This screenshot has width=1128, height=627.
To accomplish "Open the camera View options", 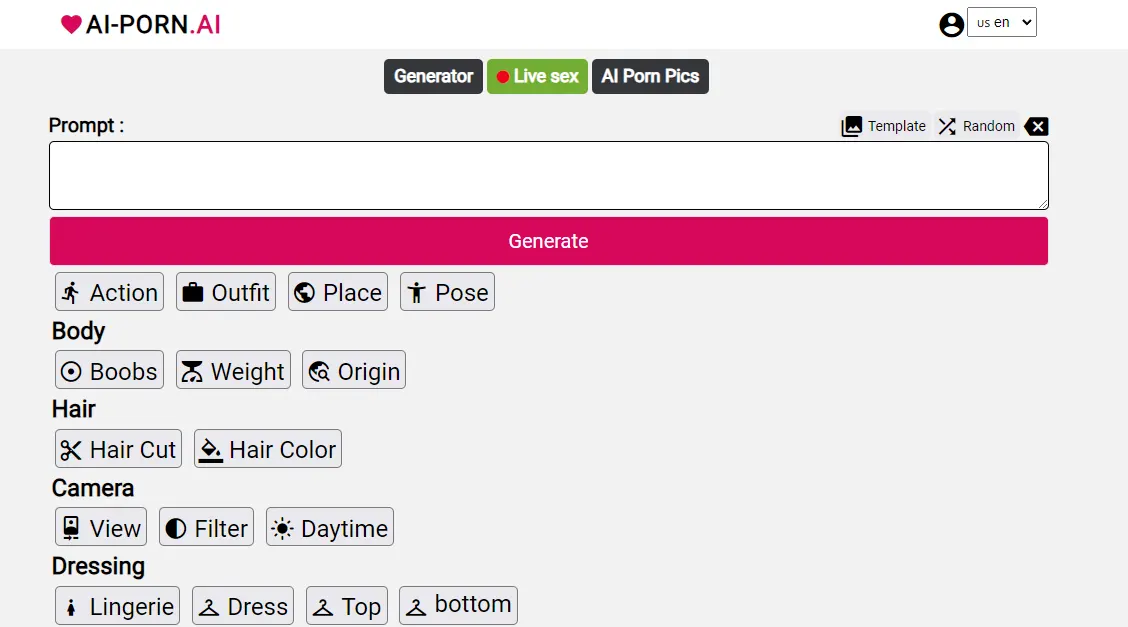I will 100,528.
